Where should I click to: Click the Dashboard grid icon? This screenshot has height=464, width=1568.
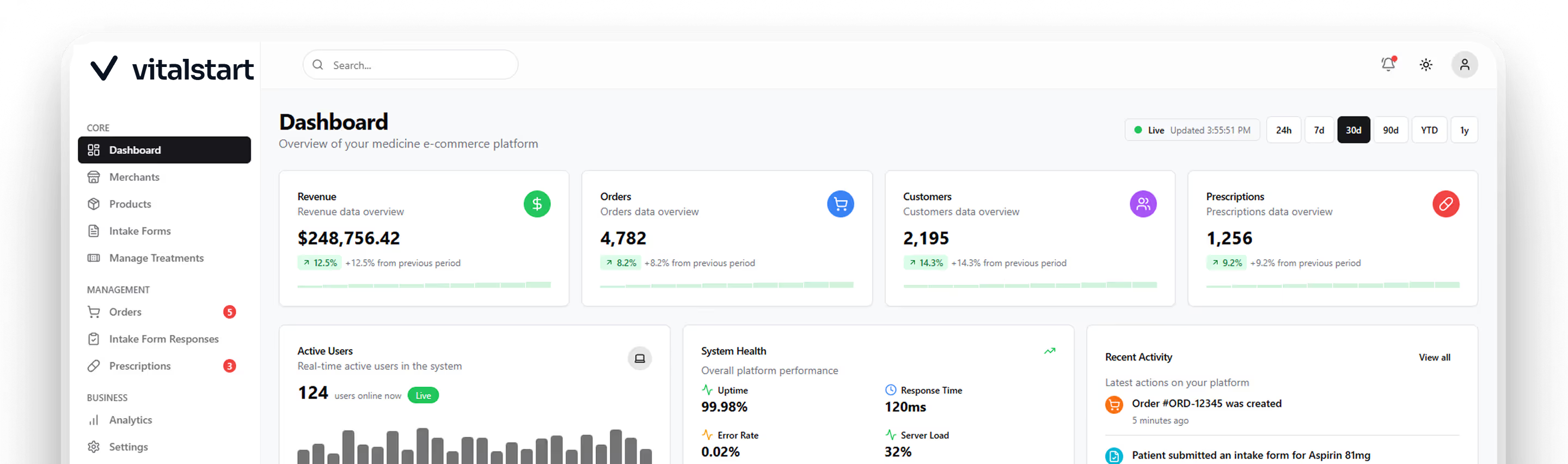tap(93, 150)
